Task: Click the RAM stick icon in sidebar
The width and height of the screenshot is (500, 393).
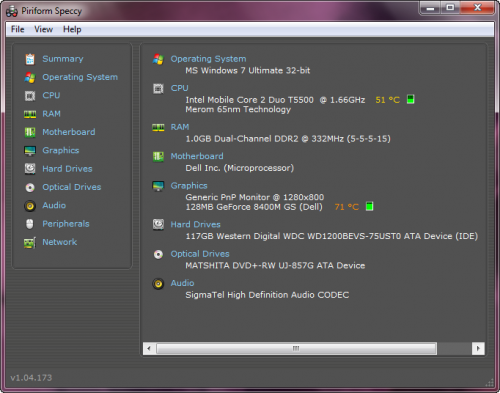Action: coord(30,114)
